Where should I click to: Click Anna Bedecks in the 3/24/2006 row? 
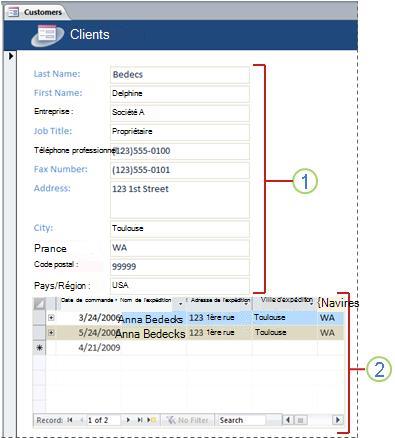[151, 319]
